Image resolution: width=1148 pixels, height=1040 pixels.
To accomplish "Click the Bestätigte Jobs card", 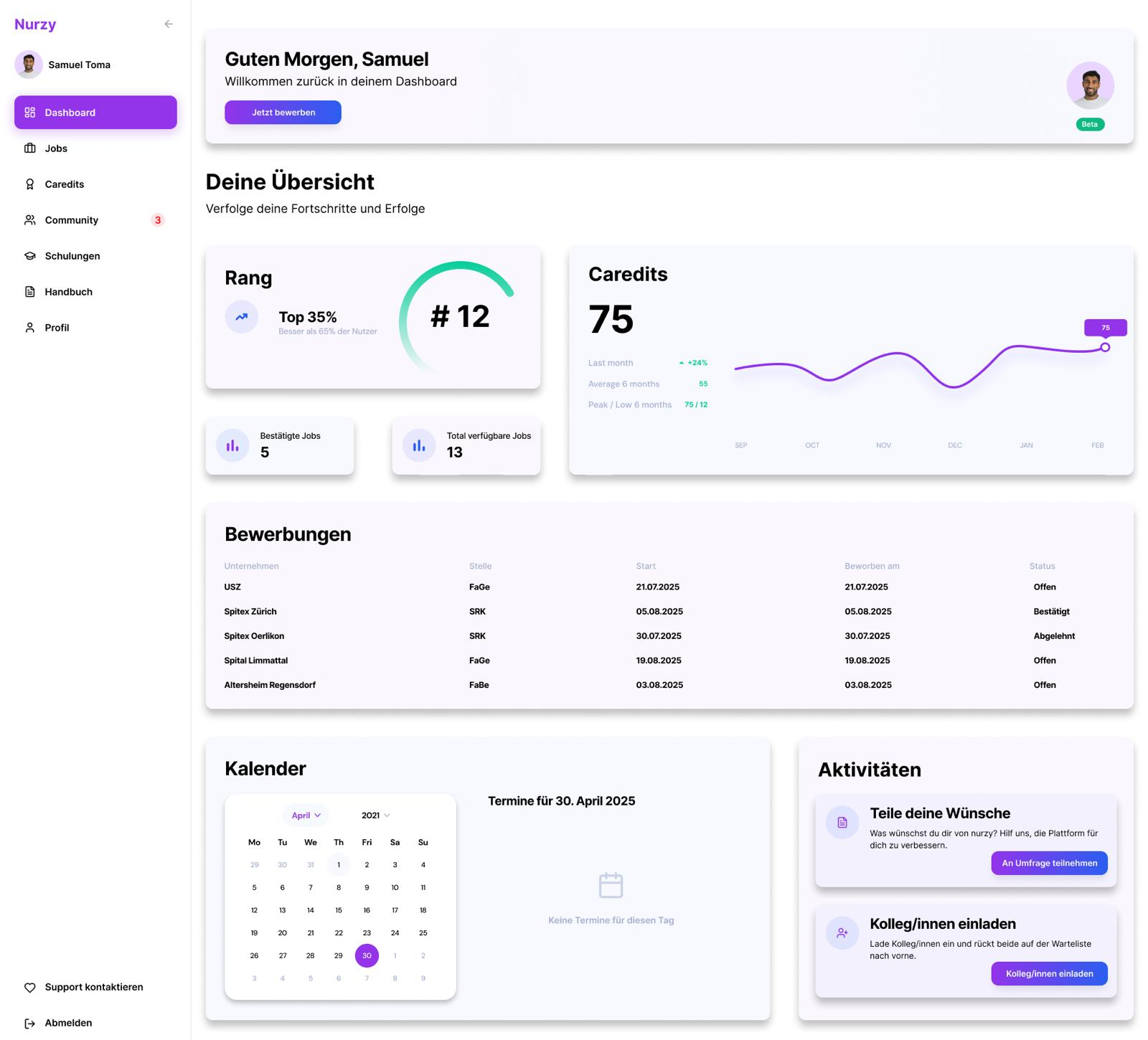I will 280,445.
